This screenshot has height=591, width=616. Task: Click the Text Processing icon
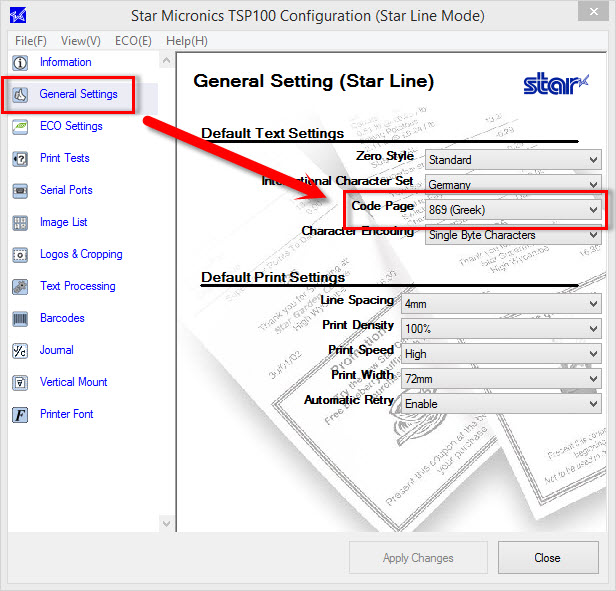pos(20,287)
